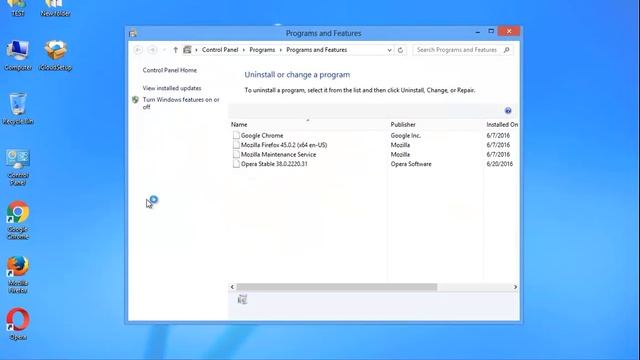Maximize the Programs and Features window
The image size is (640, 360).
[491, 31]
